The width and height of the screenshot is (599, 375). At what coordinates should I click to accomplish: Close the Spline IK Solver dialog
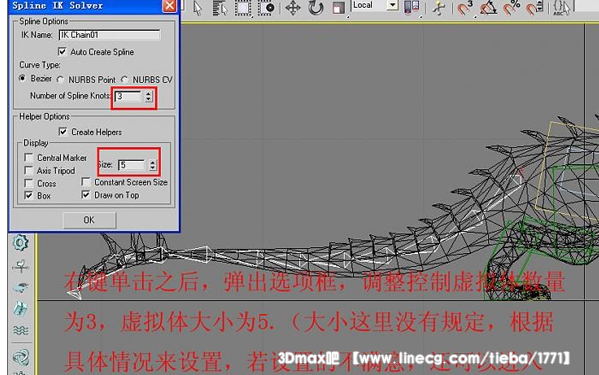point(169,6)
